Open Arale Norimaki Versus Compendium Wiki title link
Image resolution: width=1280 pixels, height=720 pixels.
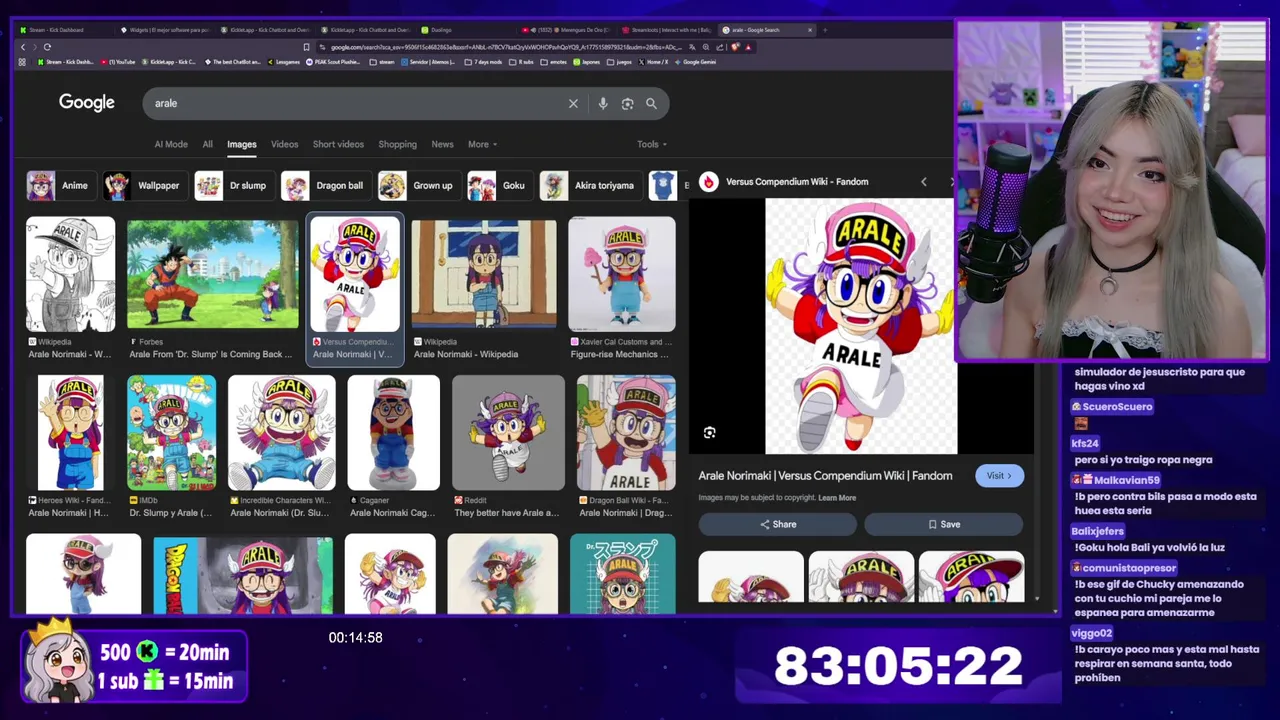[825, 476]
